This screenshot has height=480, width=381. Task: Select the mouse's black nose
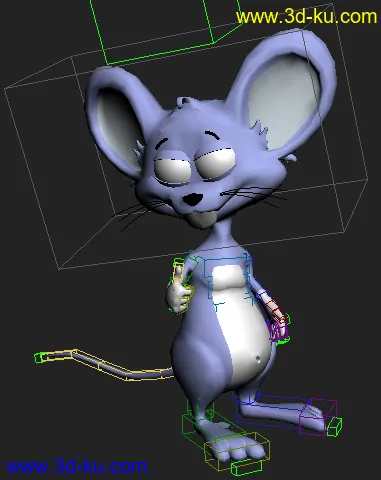pos(192,199)
